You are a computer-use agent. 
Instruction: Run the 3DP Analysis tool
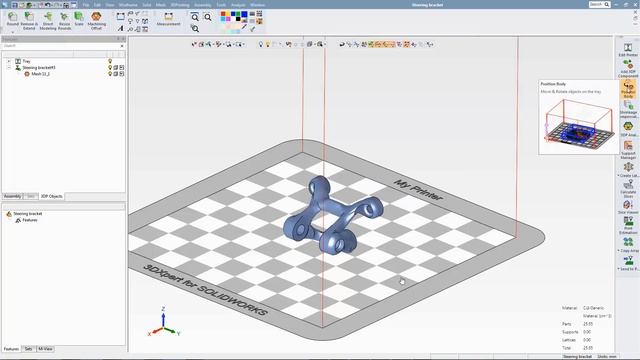(x=628, y=129)
